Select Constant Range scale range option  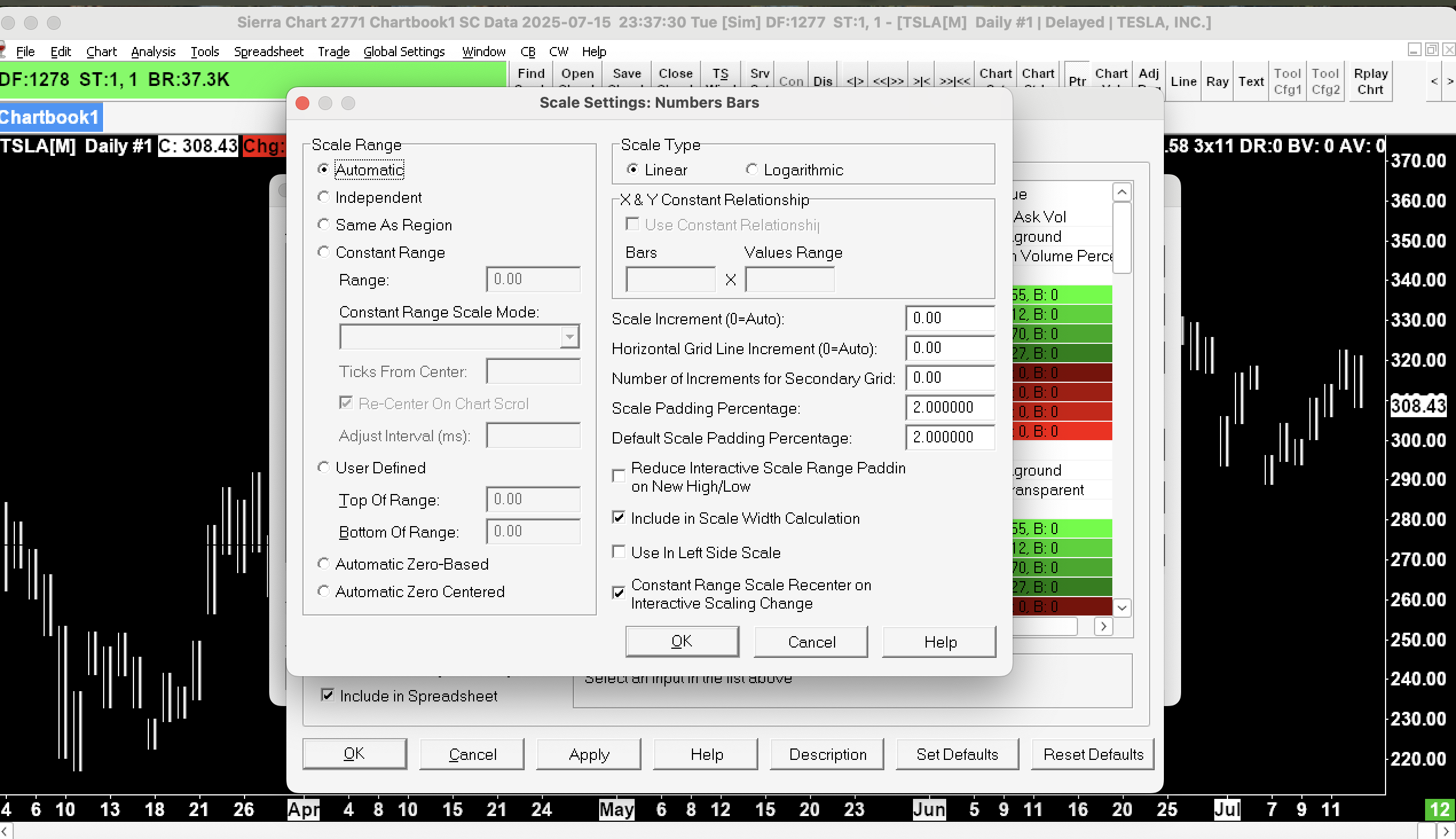pos(324,252)
